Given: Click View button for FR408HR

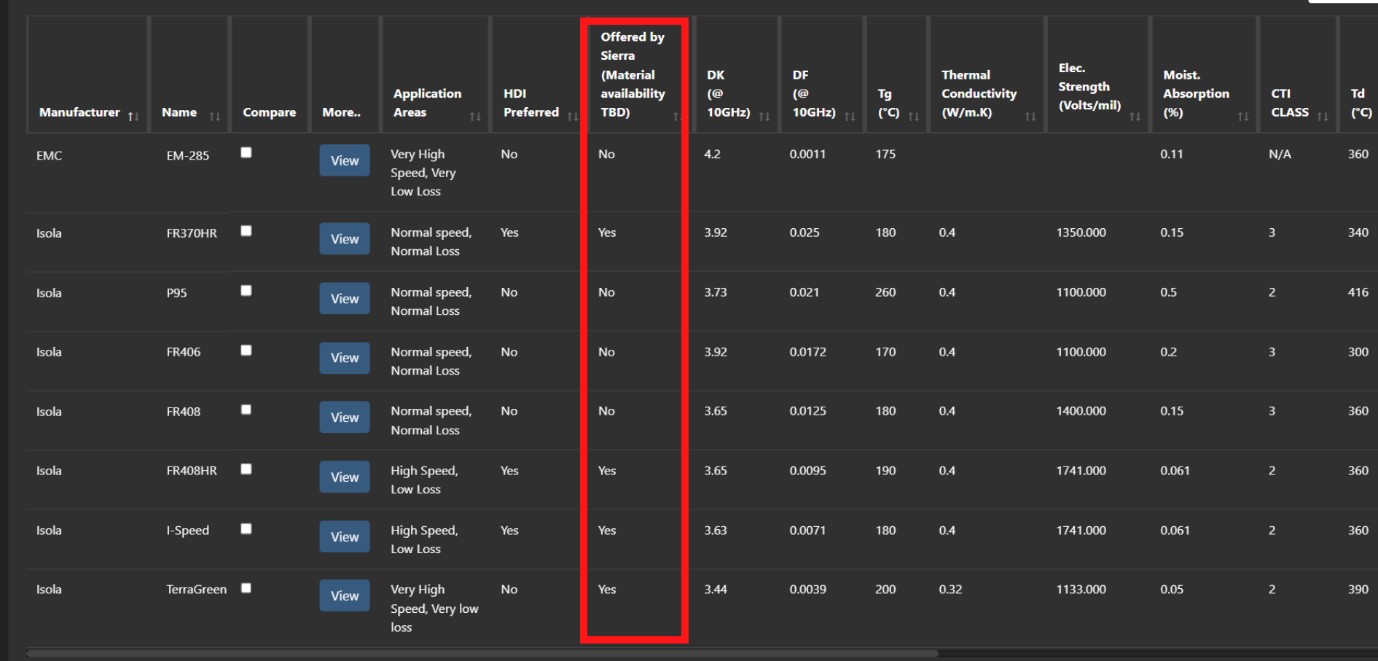Looking at the screenshot, I should pos(345,476).
